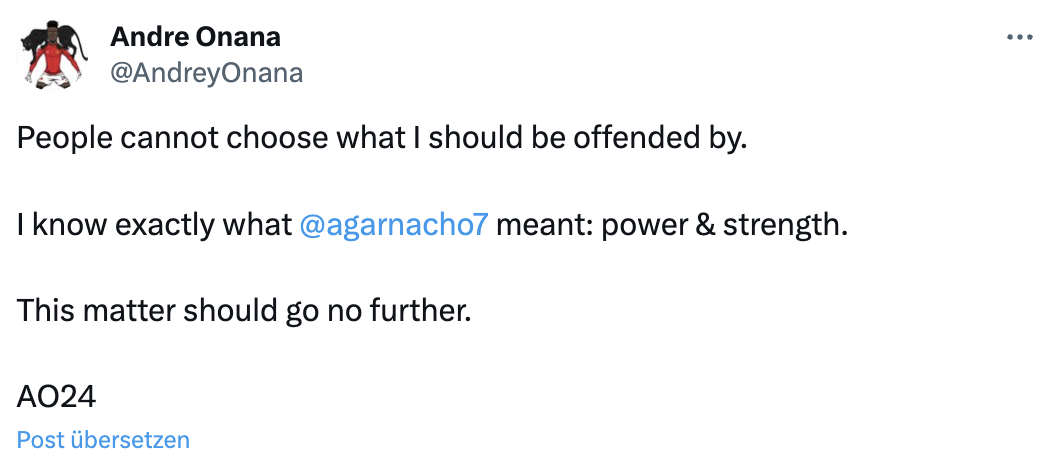
Task: Click the line 'This matter should go no further.'
Action: tap(243, 310)
